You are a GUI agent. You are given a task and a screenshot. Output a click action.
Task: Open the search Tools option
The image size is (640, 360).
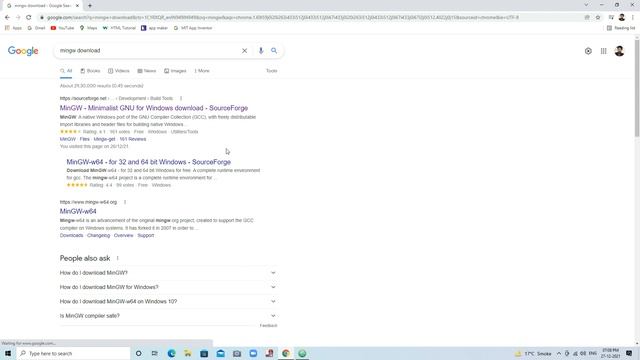point(271,71)
